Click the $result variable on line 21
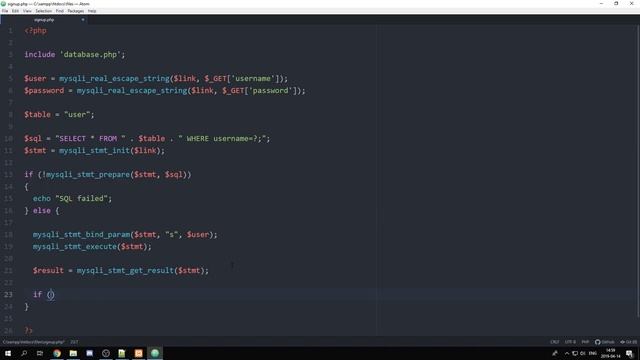This screenshot has height=360, width=640. coord(48,270)
